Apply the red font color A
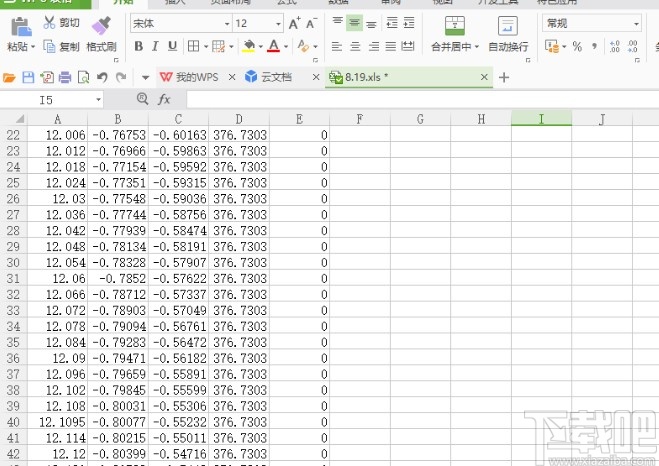Screen dimensions: 659x466 [274, 46]
